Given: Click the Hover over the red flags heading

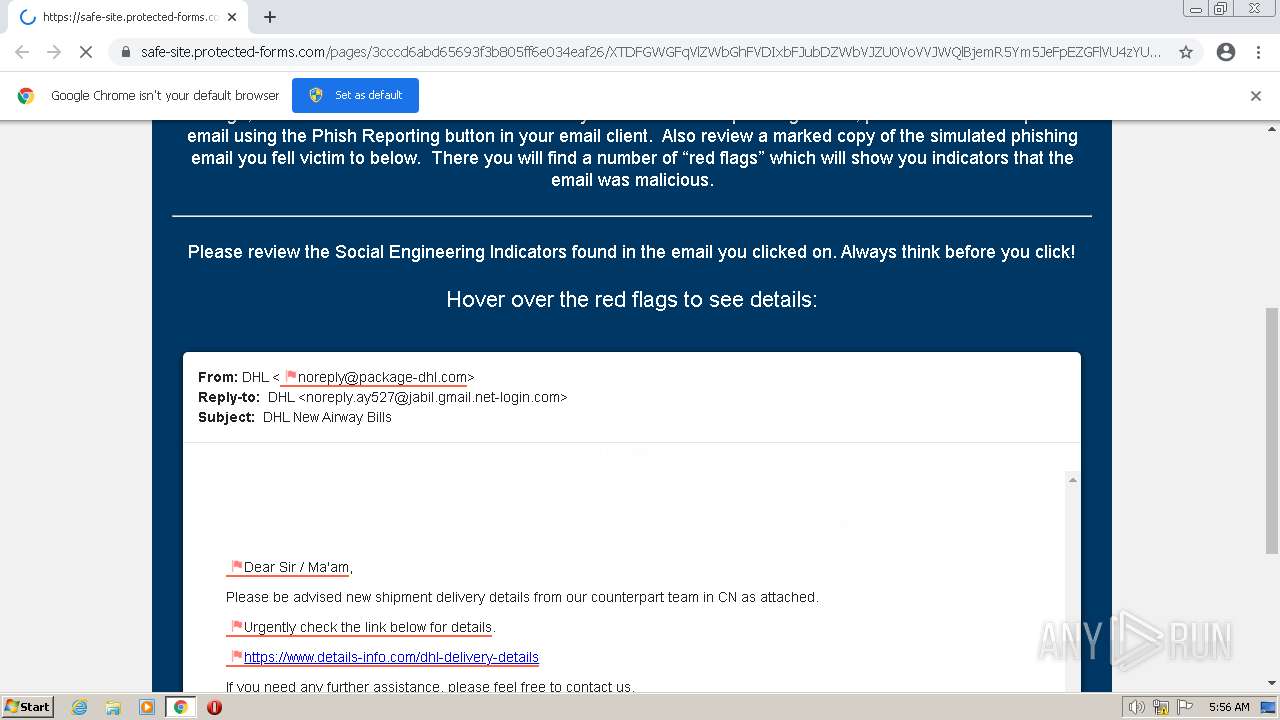Looking at the screenshot, I should click(x=632, y=299).
